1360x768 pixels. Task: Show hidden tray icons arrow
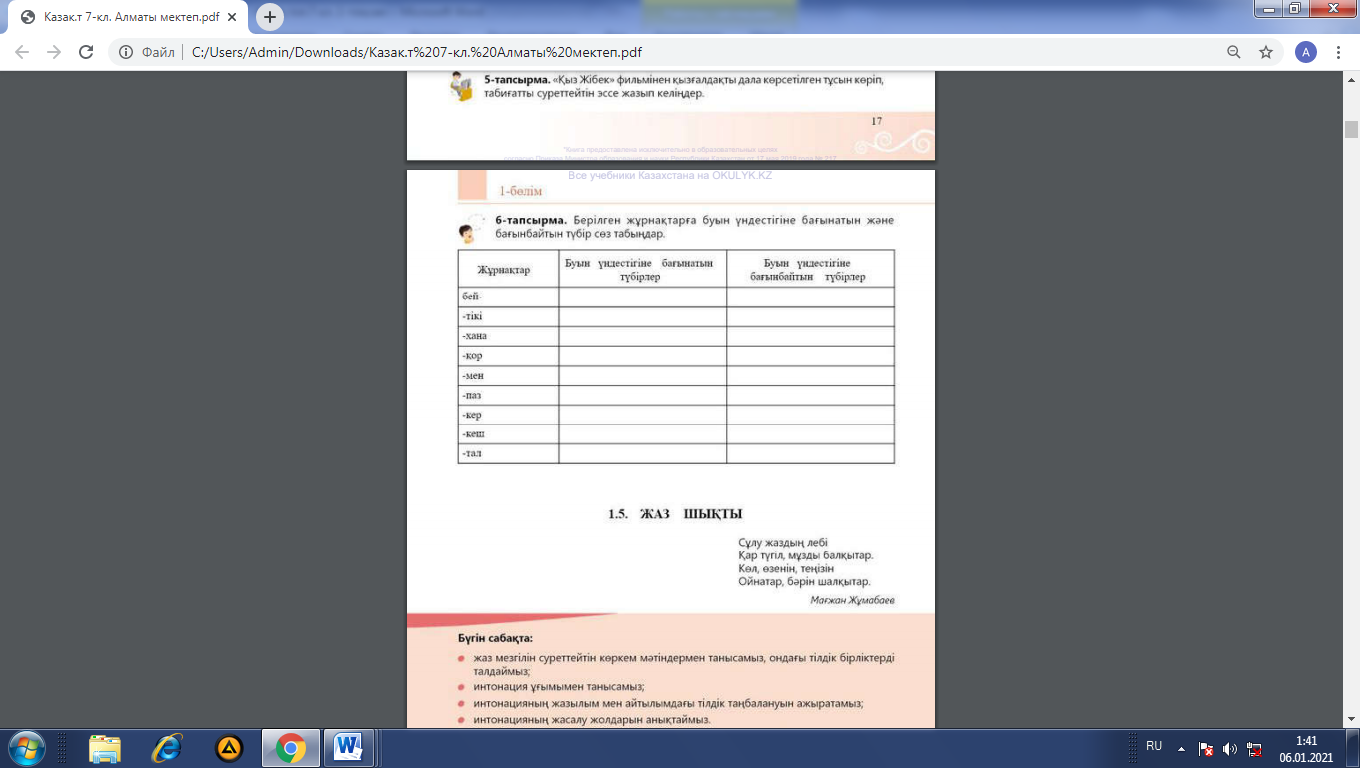1181,747
